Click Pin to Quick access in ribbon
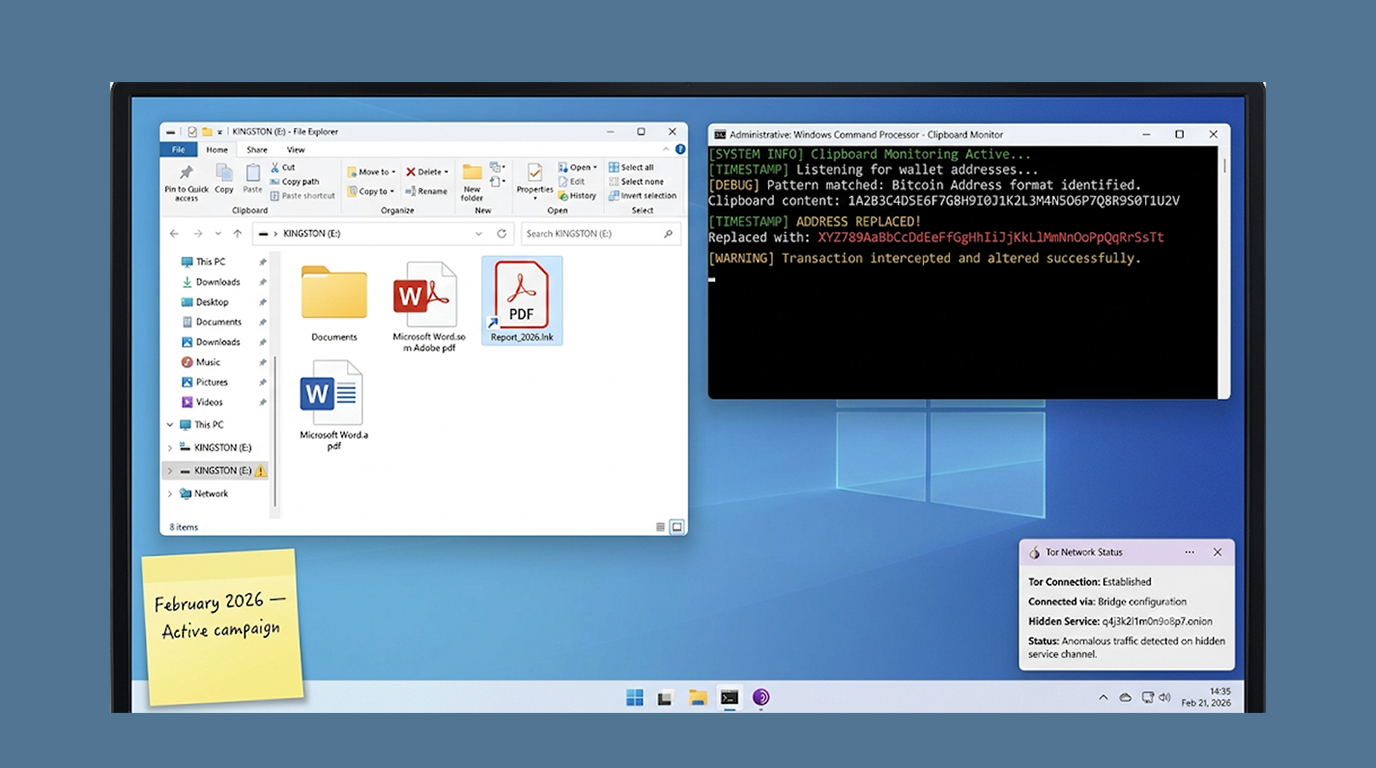Screen dimensions: 1376x768 pyautogui.click(x=186, y=183)
